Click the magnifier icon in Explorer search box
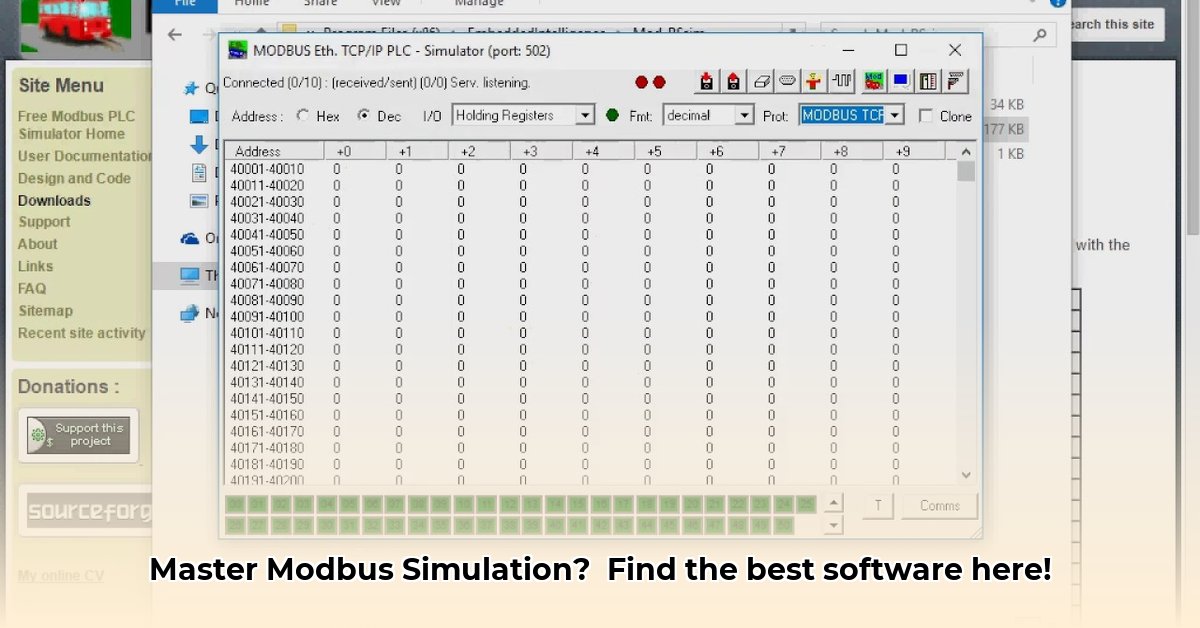Viewport: 1200px width, 628px height. [1040, 35]
